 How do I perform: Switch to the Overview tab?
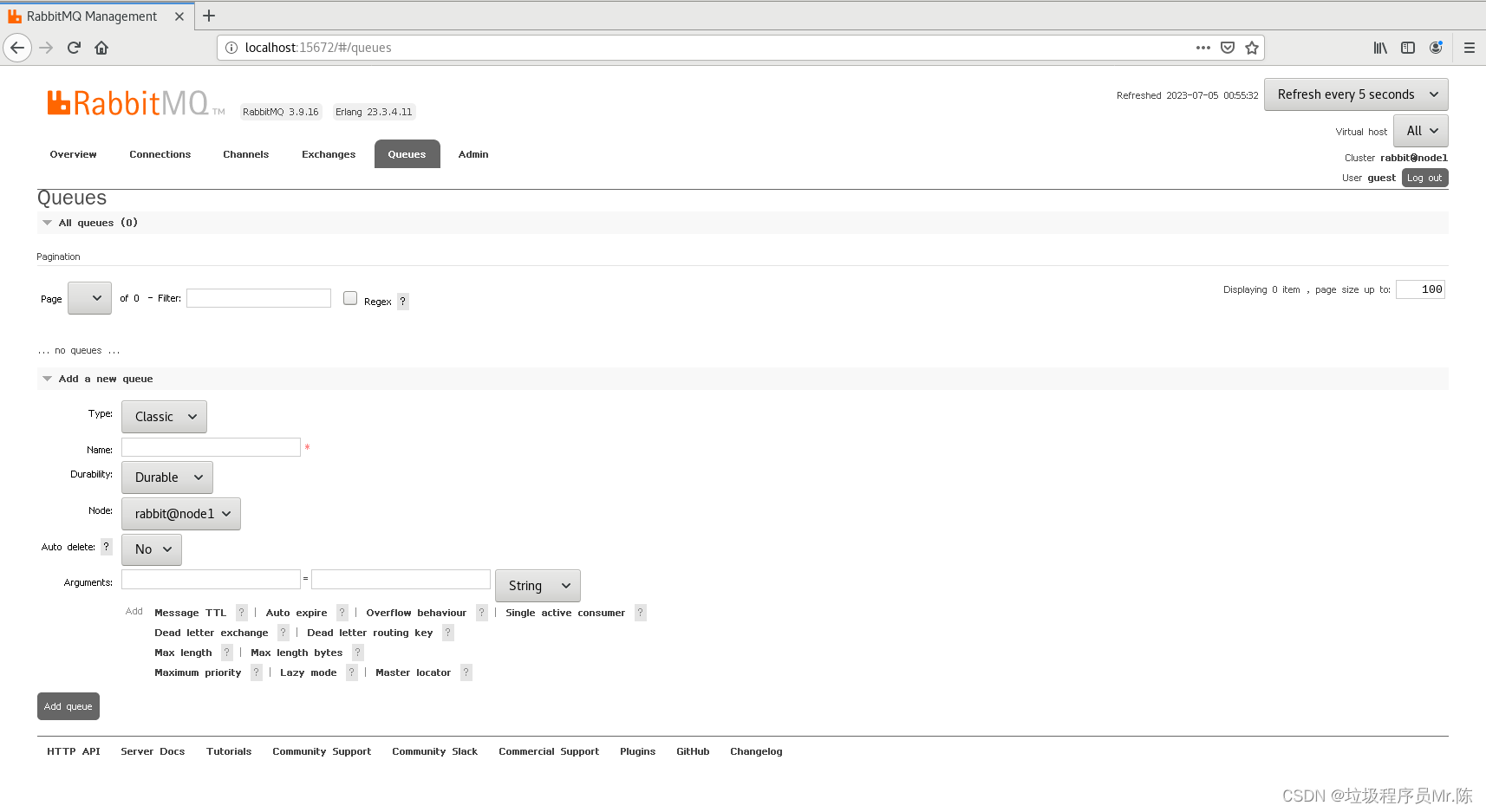(73, 153)
